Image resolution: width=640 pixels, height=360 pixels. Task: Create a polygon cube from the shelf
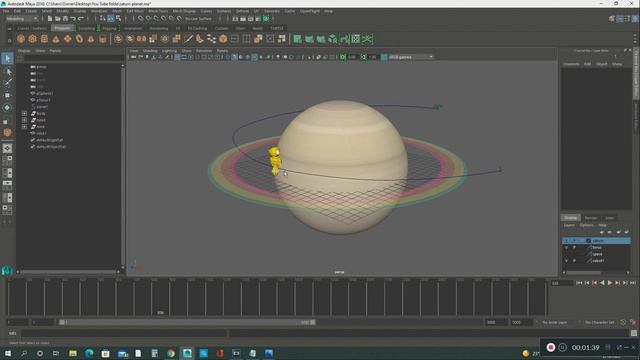pos(32,39)
